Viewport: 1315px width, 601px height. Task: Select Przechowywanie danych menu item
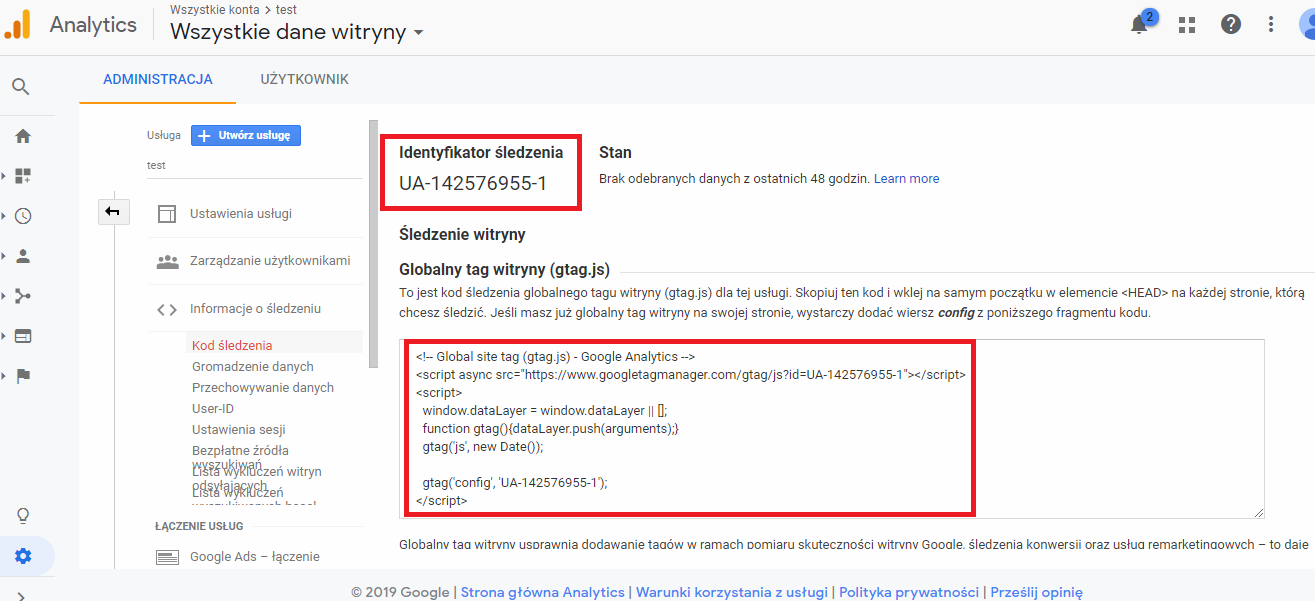click(263, 387)
